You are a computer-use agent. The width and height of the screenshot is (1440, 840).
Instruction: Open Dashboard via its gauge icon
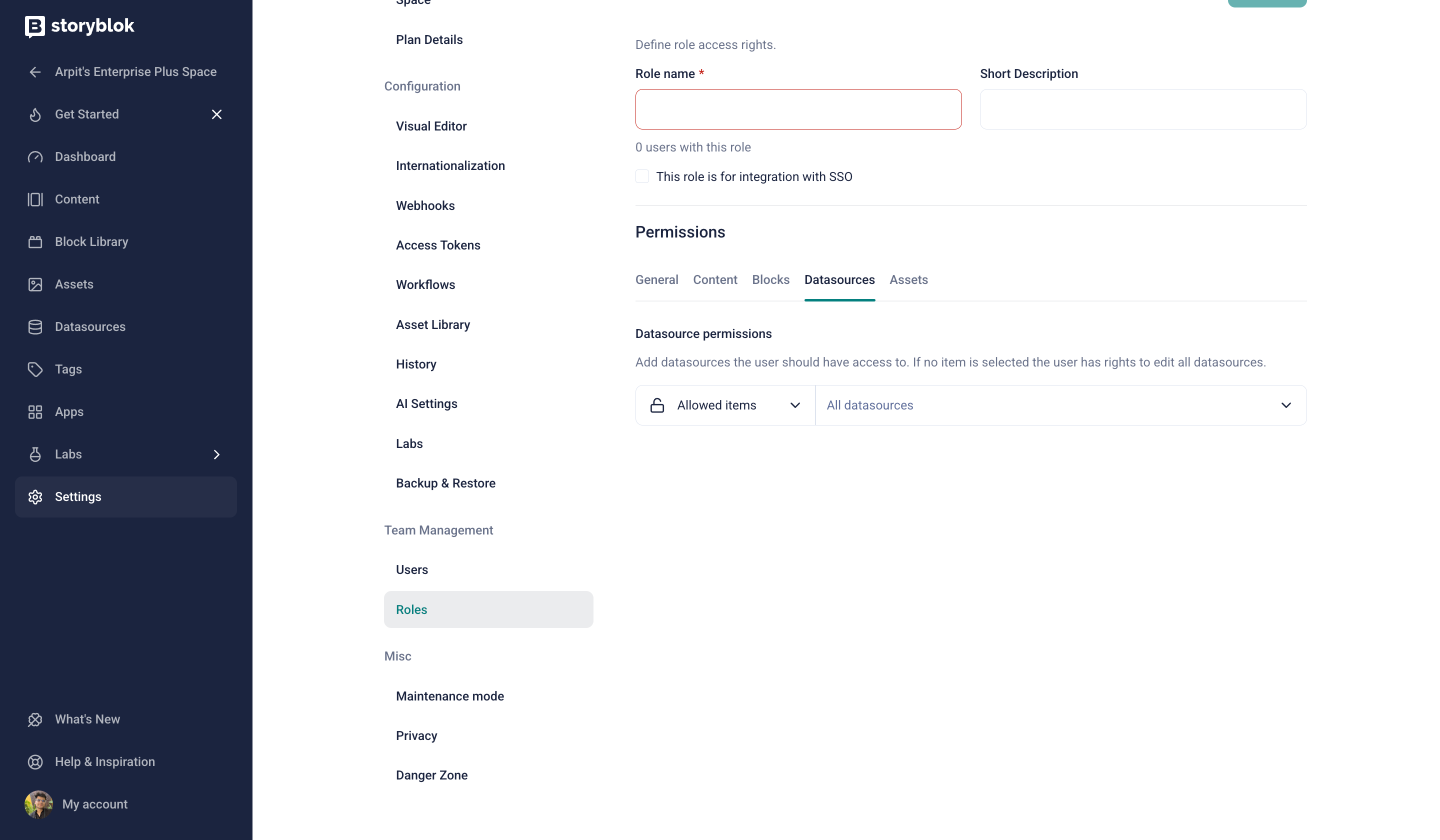click(x=35, y=157)
